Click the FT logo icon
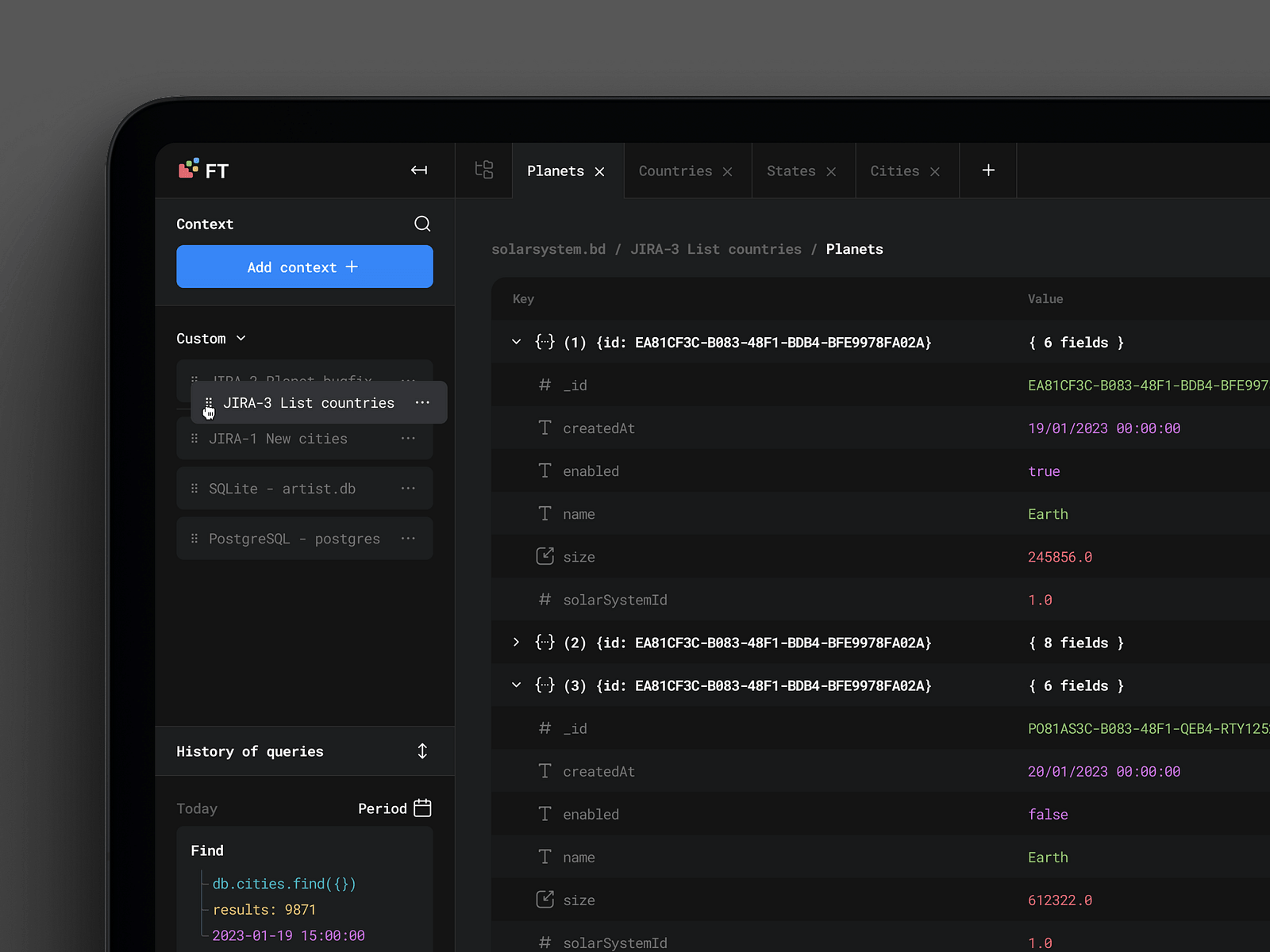The height and width of the screenshot is (952, 1270). (188, 168)
